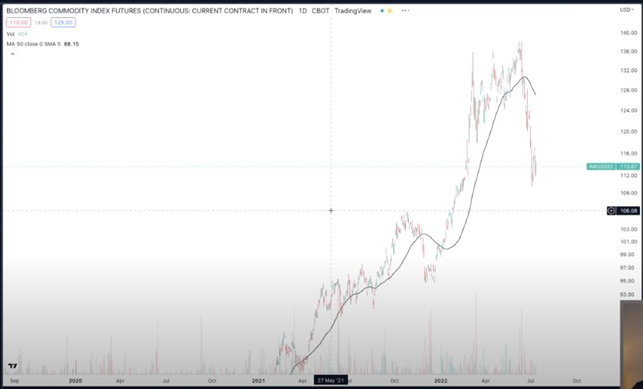Click the 2021 year label on time axis
Image resolution: width=643 pixels, height=389 pixels.
[258, 381]
